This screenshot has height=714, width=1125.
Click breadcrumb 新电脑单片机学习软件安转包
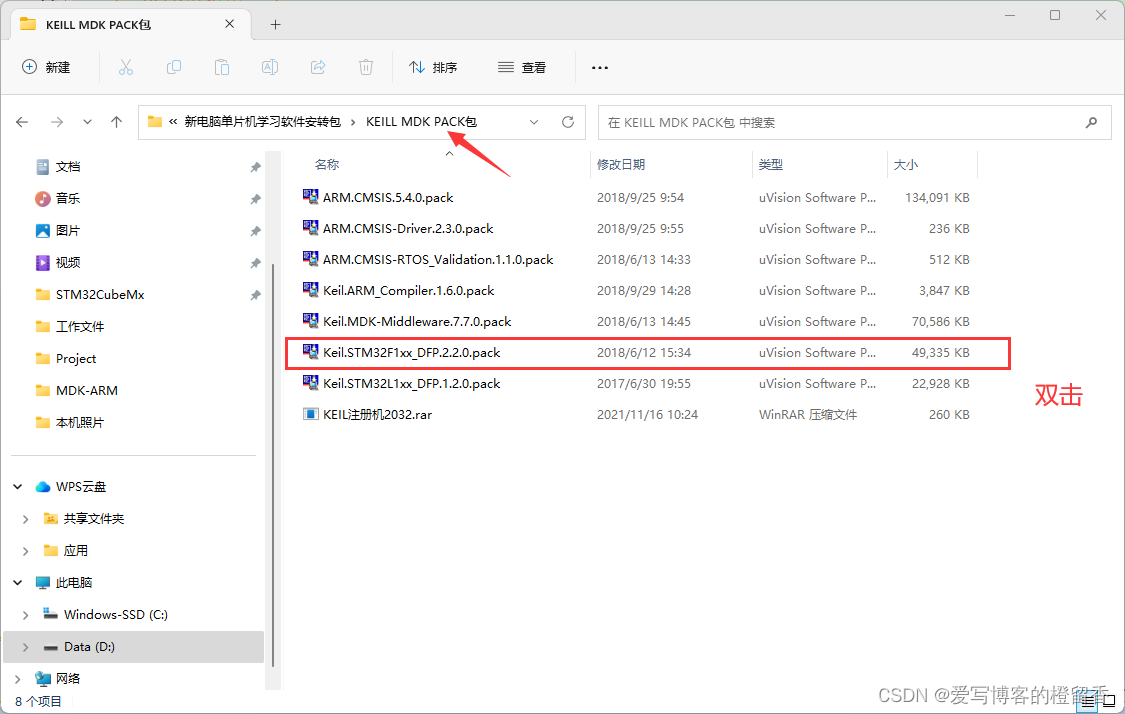pyautogui.click(x=263, y=122)
